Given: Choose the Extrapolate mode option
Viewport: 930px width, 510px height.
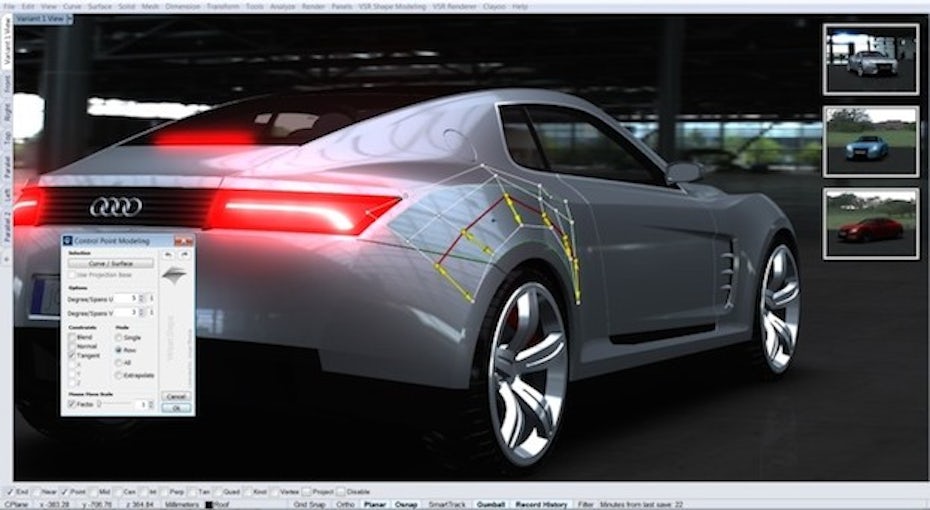Looking at the screenshot, I should click(x=119, y=375).
